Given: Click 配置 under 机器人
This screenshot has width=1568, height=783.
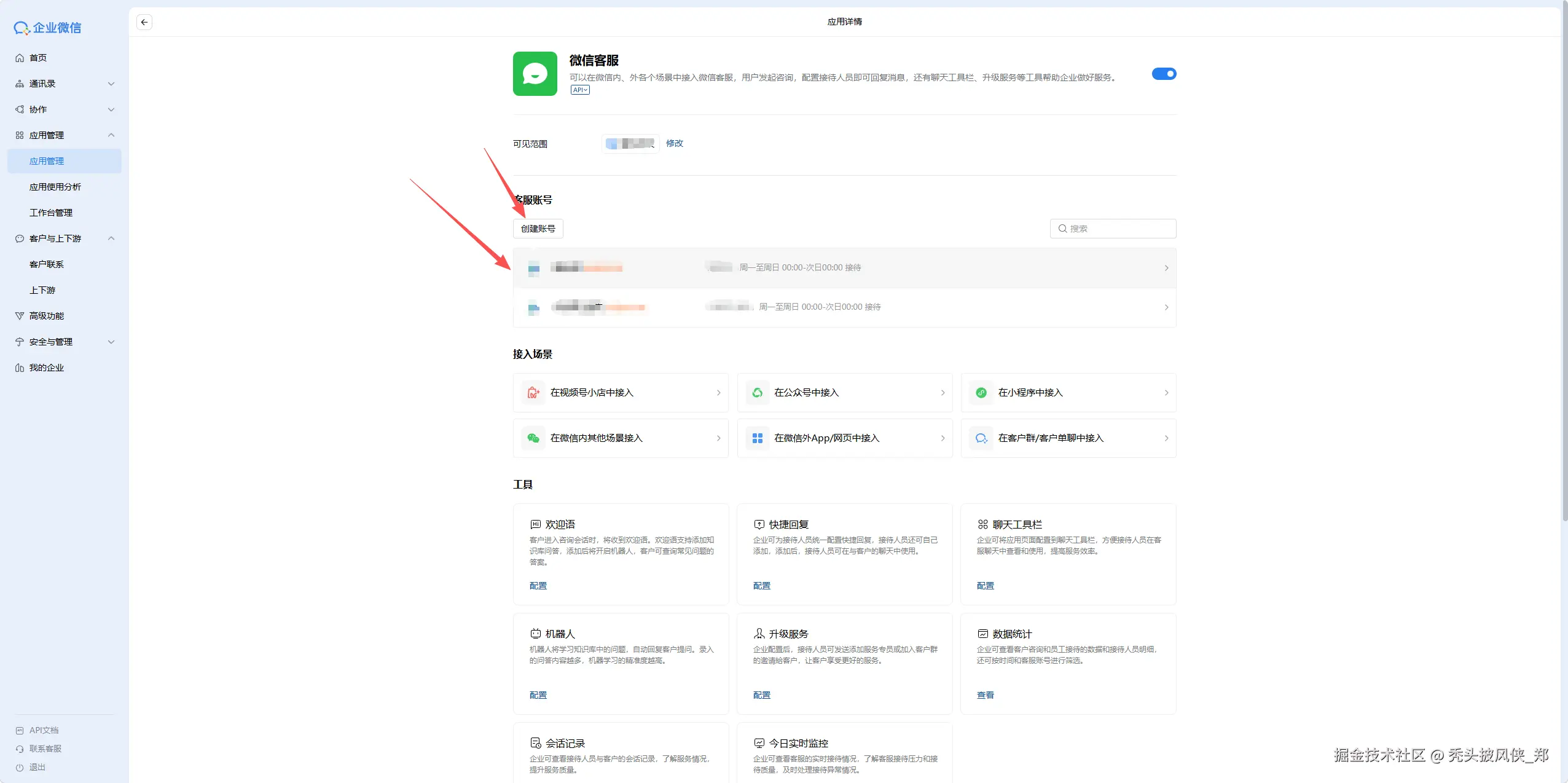Looking at the screenshot, I should click(x=538, y=695).
